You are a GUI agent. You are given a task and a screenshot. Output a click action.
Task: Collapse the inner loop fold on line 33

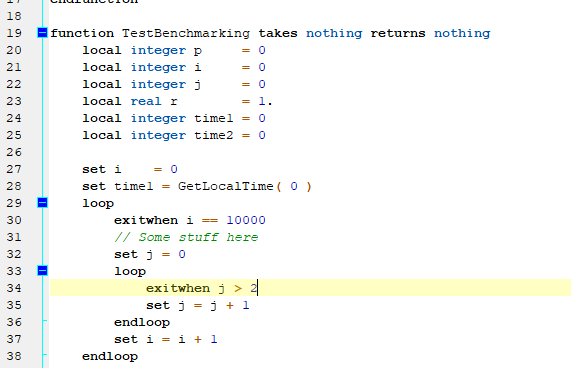[x=43, y=271]
